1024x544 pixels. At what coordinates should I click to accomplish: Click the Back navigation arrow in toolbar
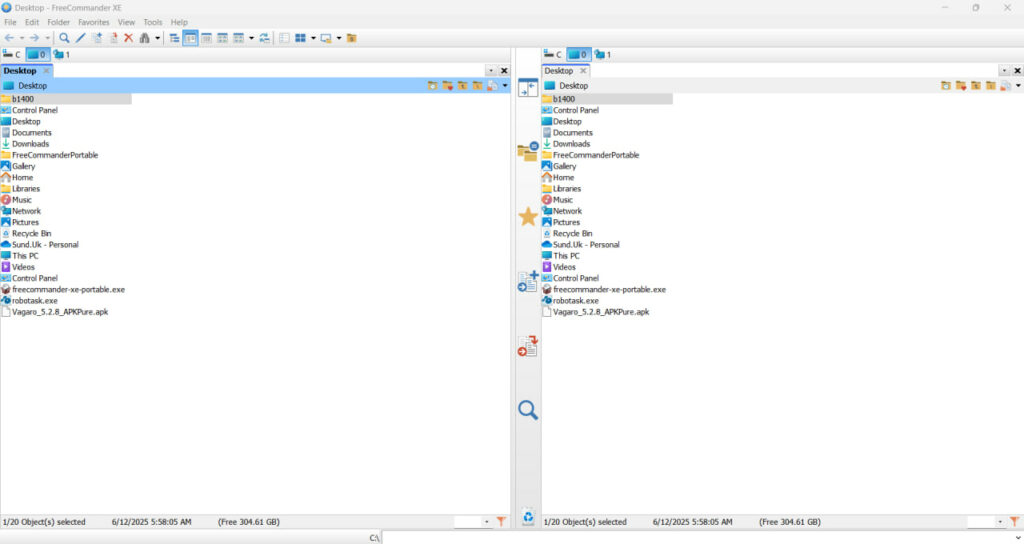pyautogui.click(x=9, y=38)
